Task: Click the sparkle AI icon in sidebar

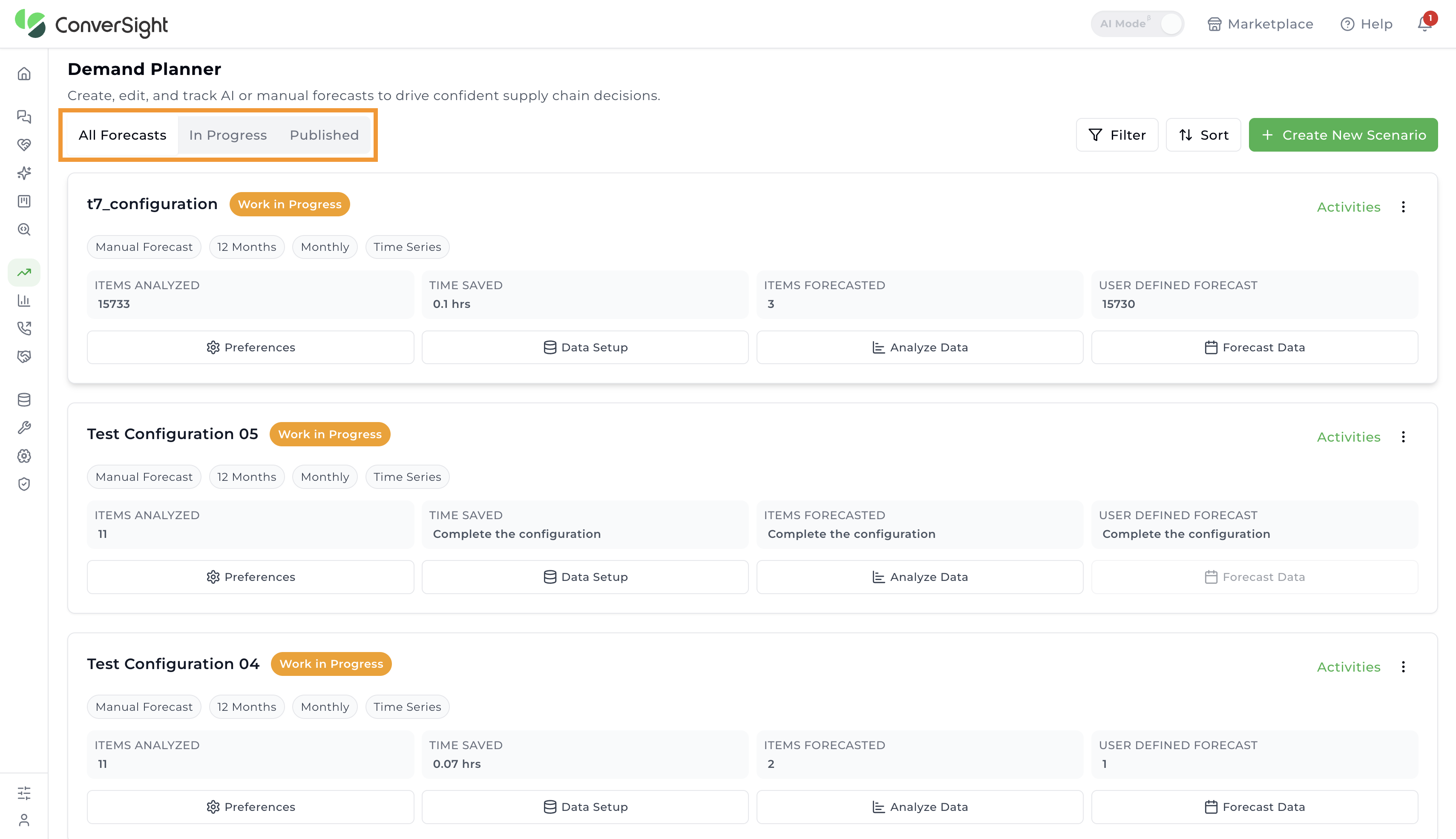Action: click(23, 173)
